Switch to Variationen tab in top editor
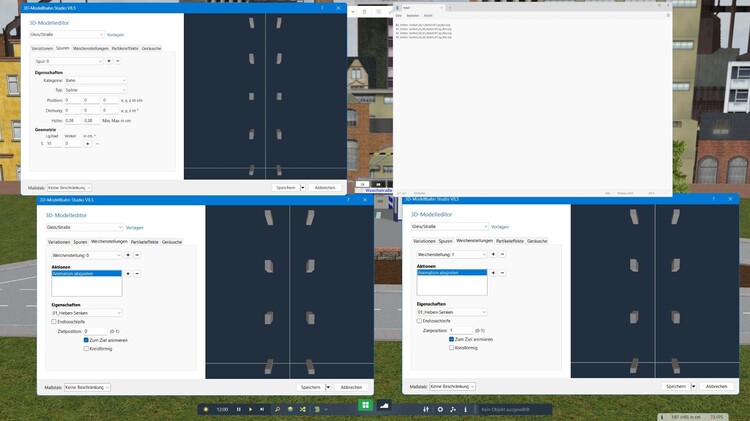This screenshot has width=750, height=421. tap(41, 47)
